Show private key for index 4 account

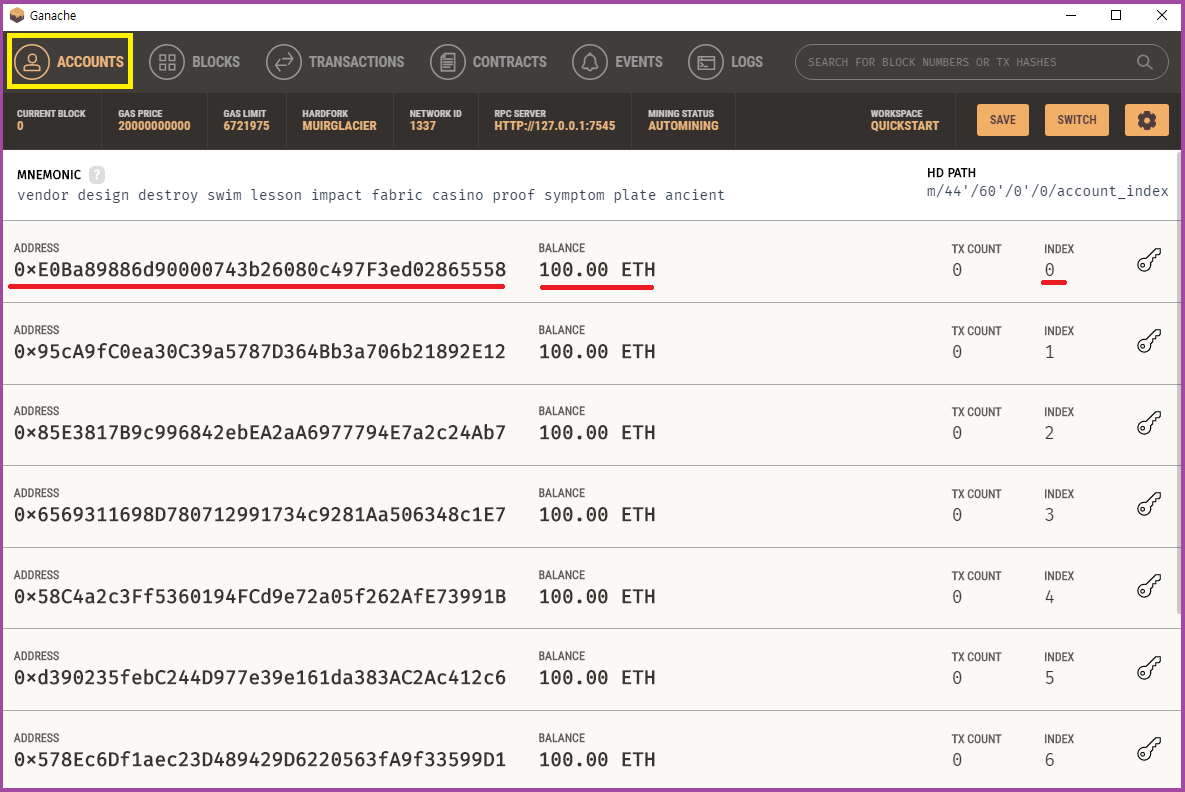coord(1149,586)
